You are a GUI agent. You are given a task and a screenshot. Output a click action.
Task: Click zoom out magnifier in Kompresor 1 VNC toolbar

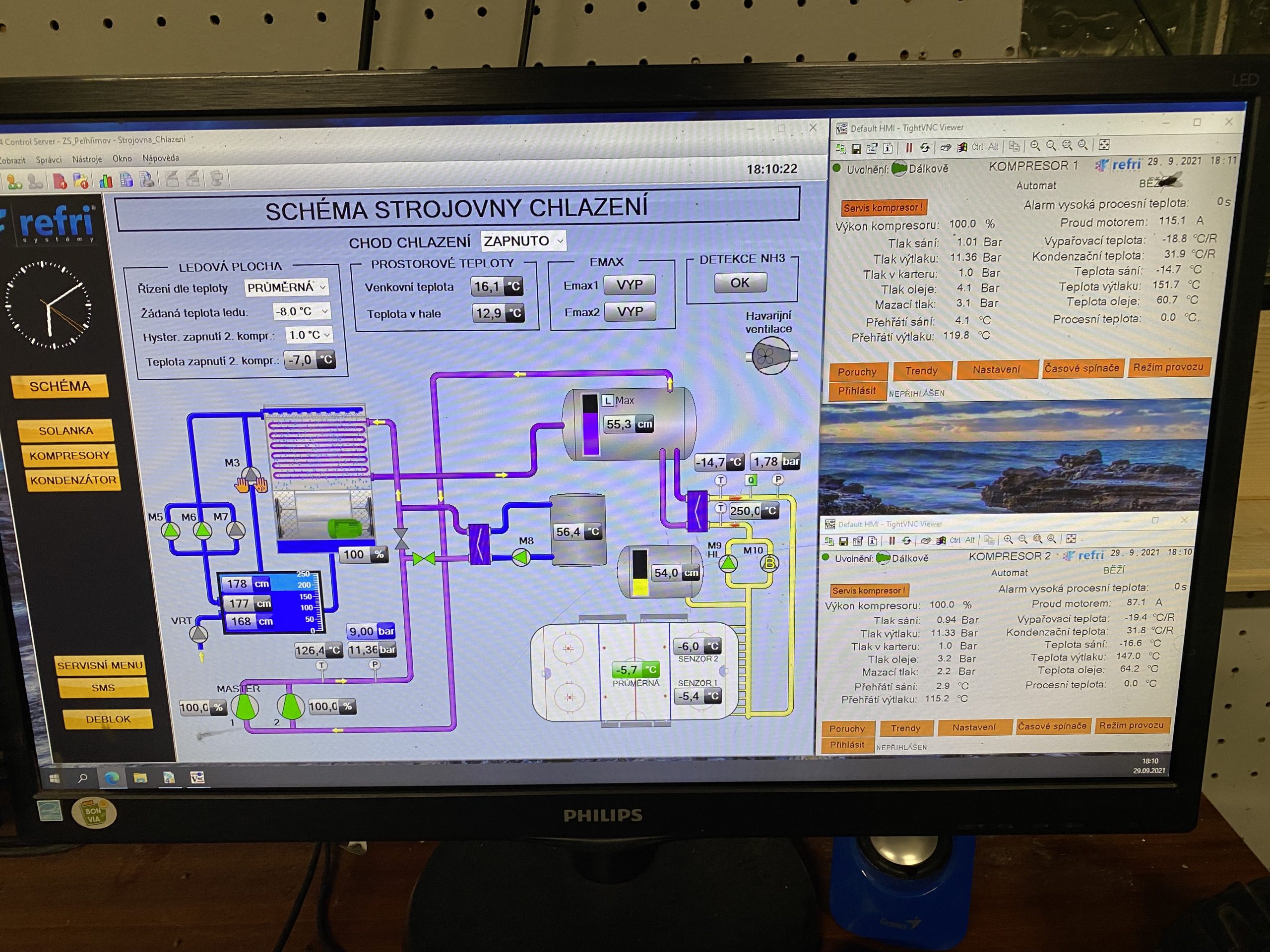(1051, 146)
